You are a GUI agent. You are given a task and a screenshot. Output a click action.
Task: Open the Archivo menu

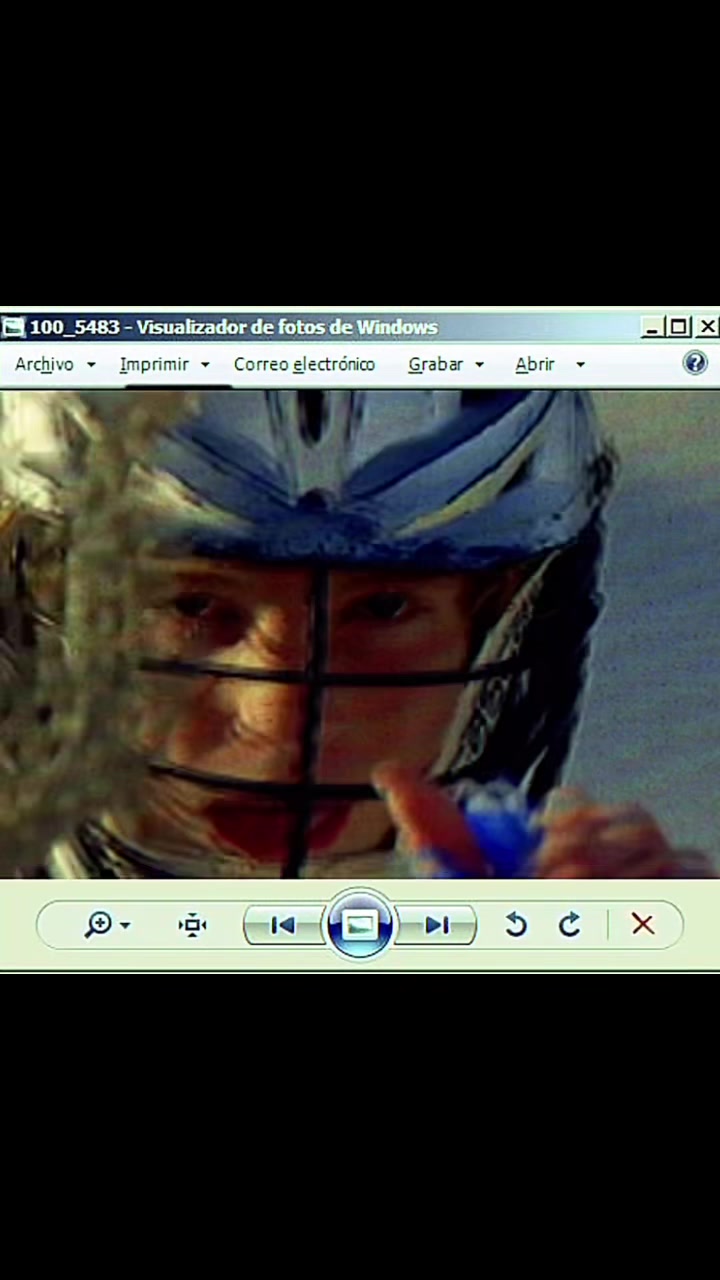[x=44, y=364]
